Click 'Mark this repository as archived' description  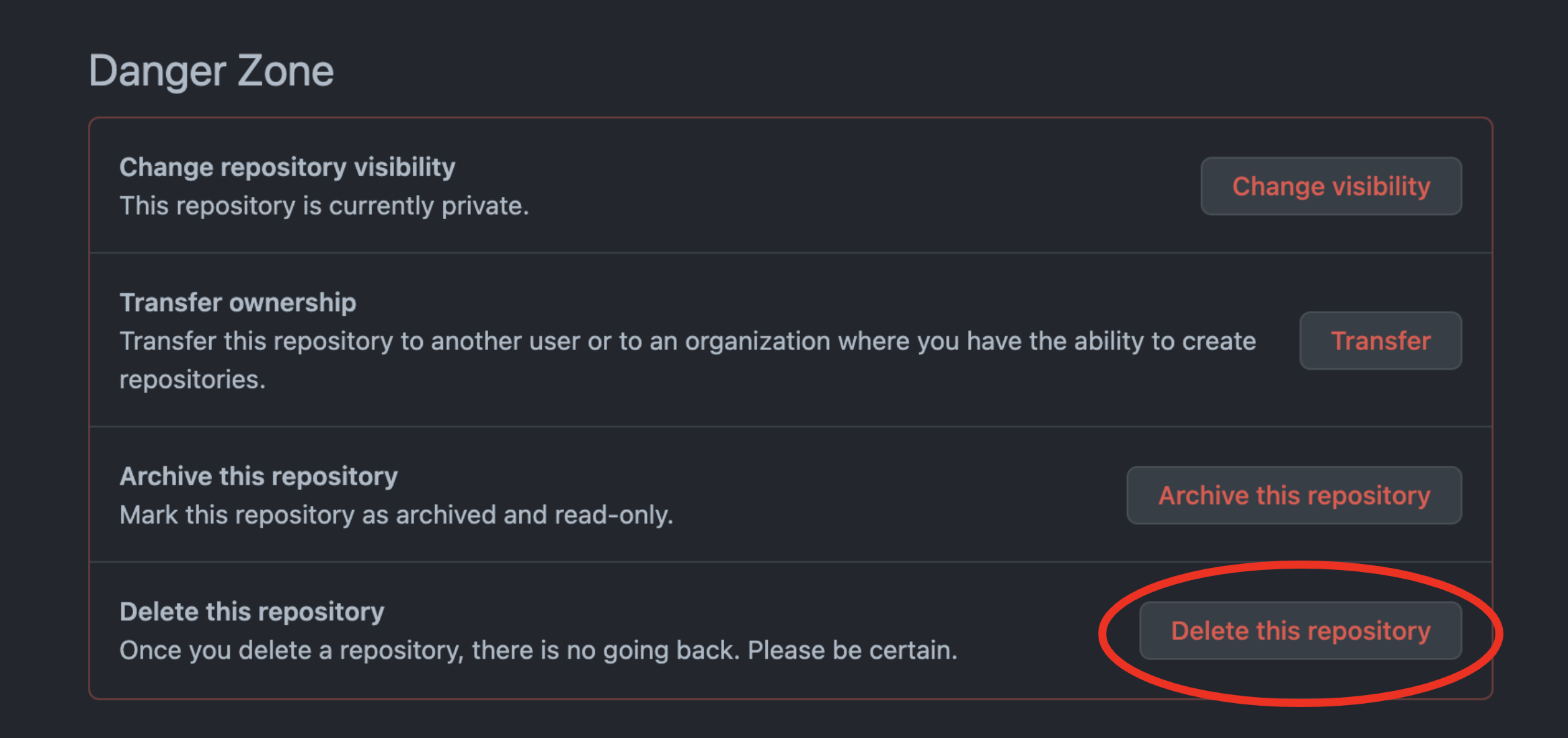click(396, 515)
